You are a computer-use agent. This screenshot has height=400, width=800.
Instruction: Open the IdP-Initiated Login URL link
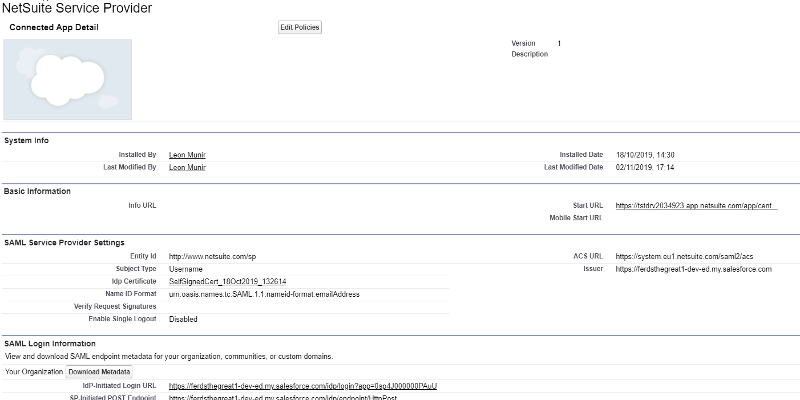pyautogui.click(x=303, y=386)
